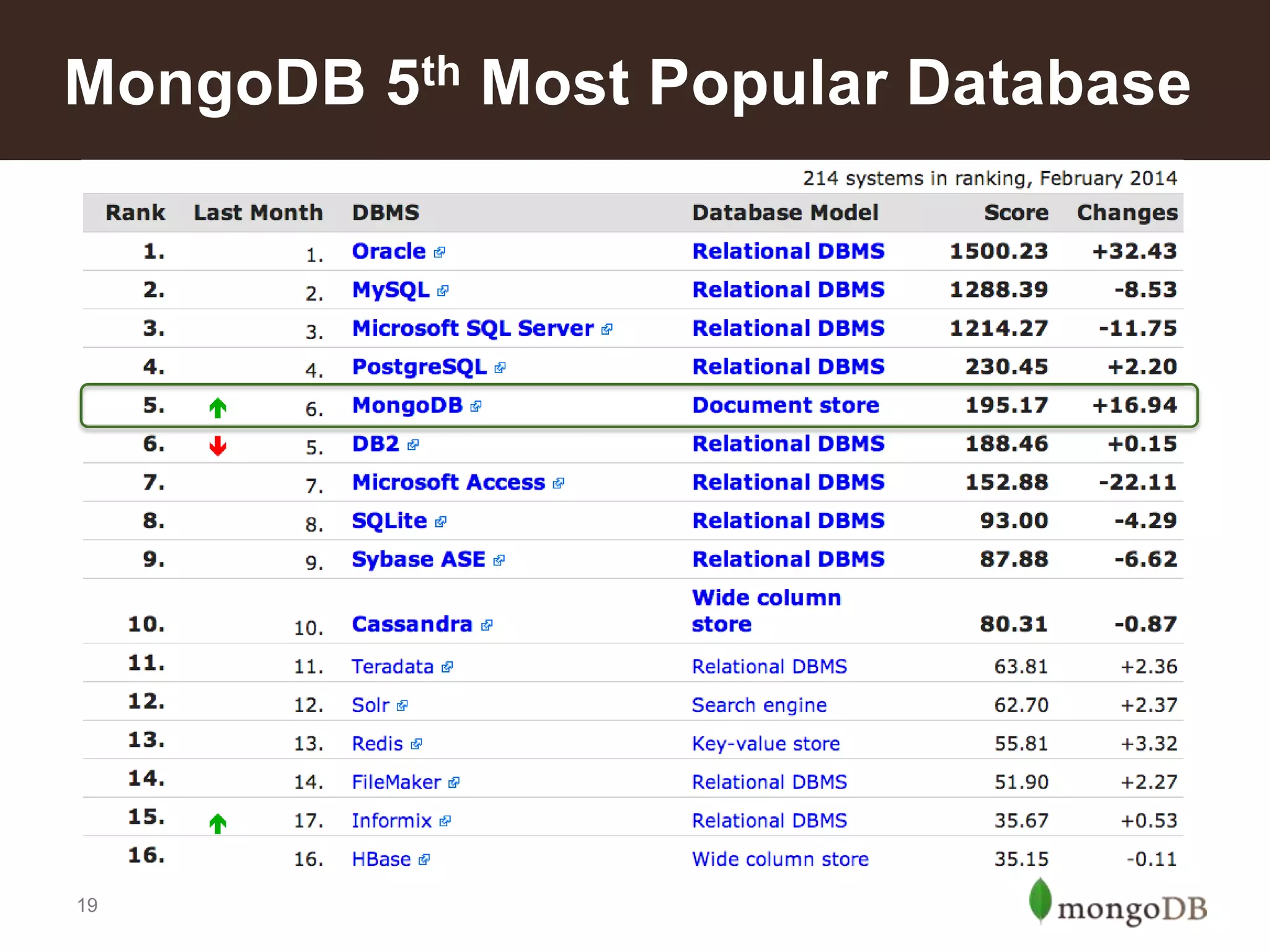Click the score 1500.23 for Oracle
Screen dimensions: 1270x952
tap(999, 251)
